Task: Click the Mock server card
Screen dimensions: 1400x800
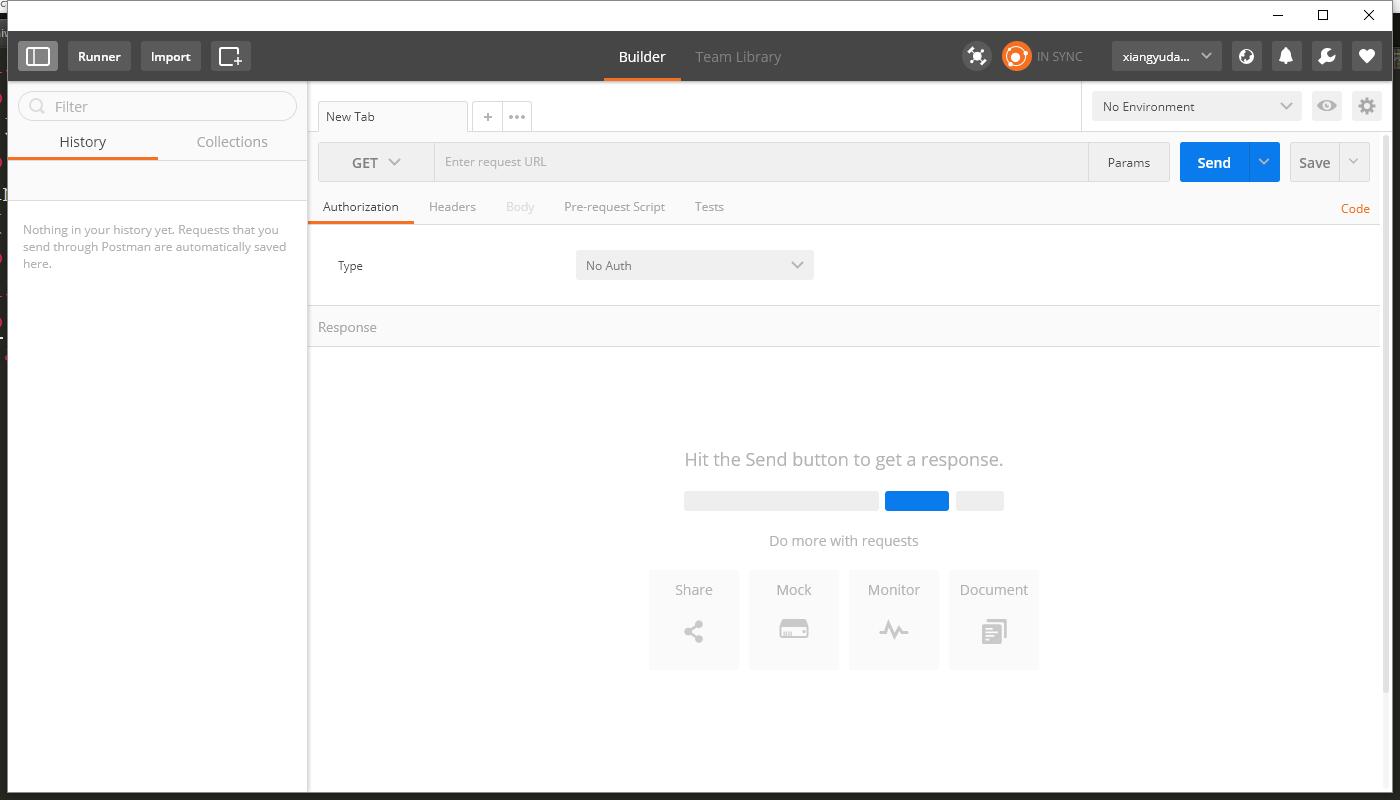Action: pos(794,620)
